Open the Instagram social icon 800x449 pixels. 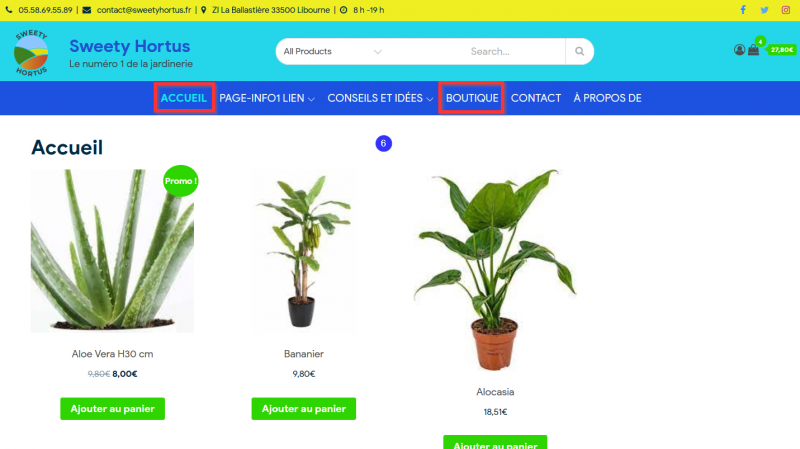click(786, 10)
